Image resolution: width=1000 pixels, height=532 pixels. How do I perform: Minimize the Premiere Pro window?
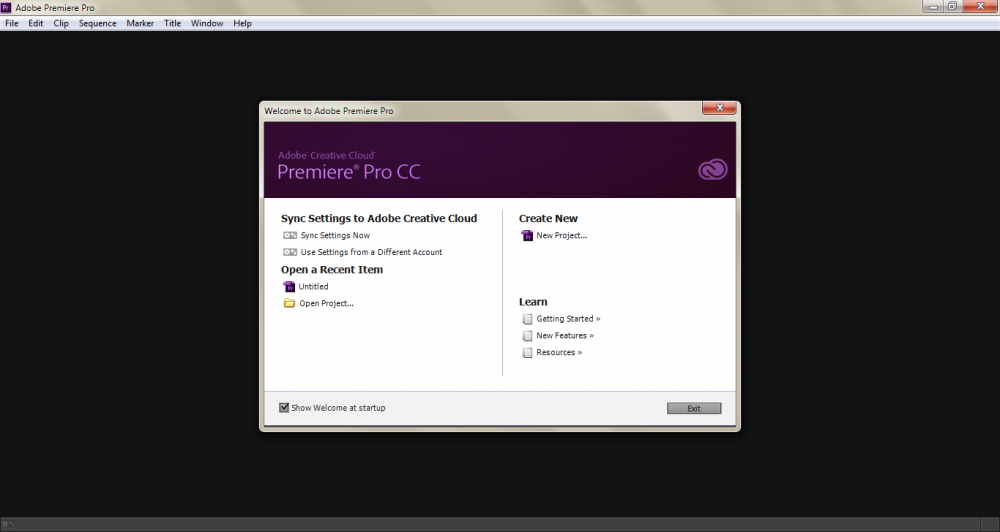tap(933, 6)
